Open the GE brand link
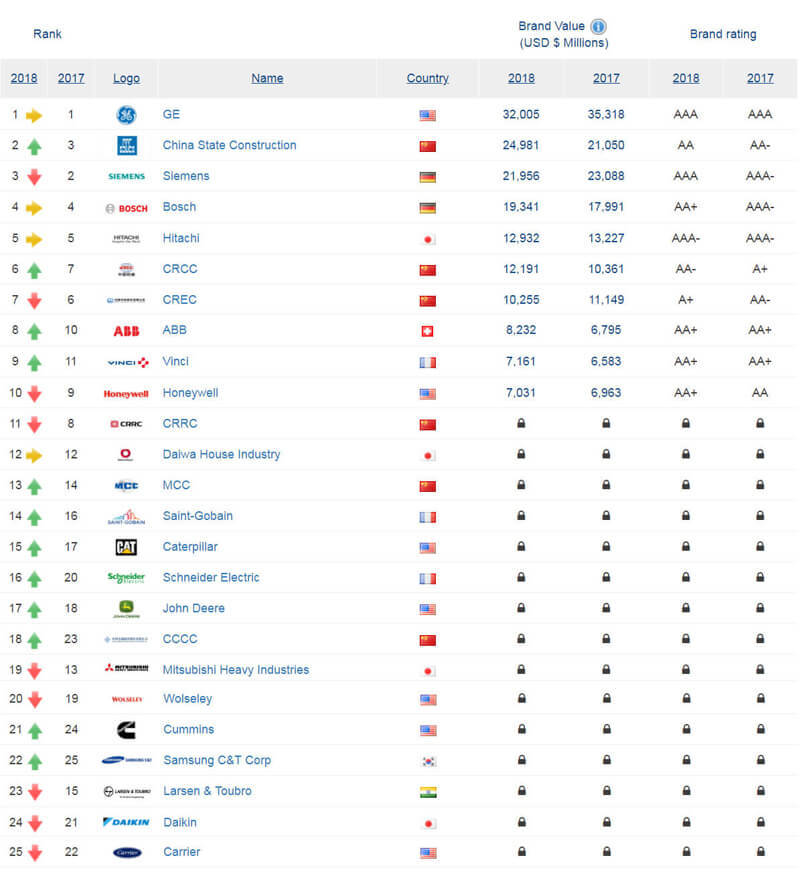Viewport: 800px width, 872px height. point(171,114)
